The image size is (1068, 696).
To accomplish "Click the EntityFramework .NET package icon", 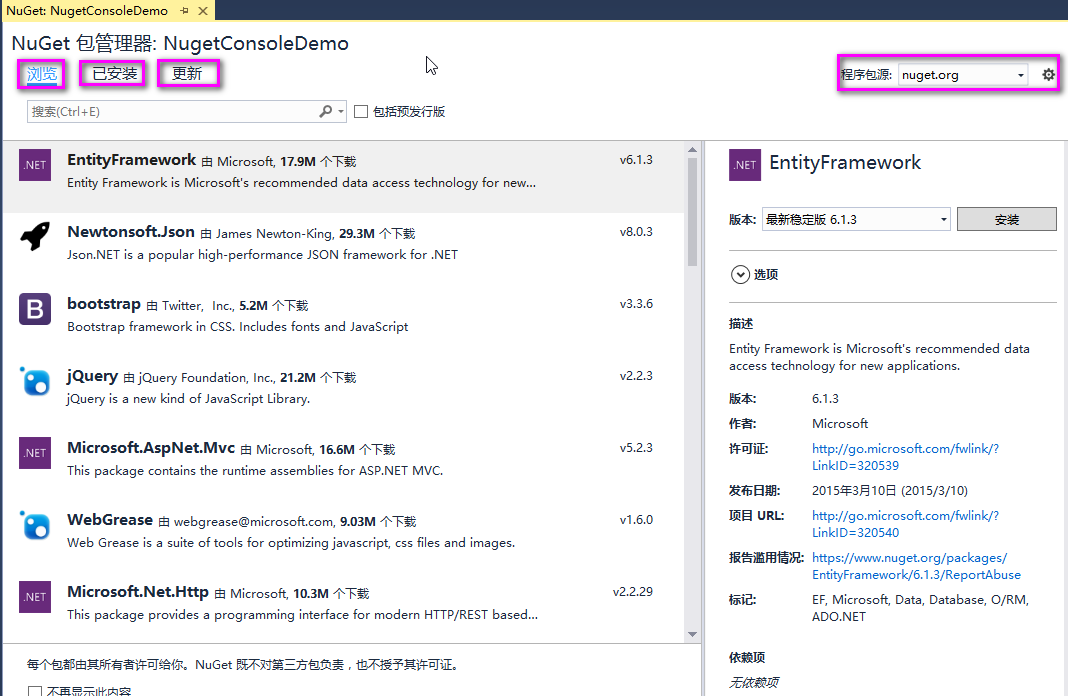I will point(35,165).
